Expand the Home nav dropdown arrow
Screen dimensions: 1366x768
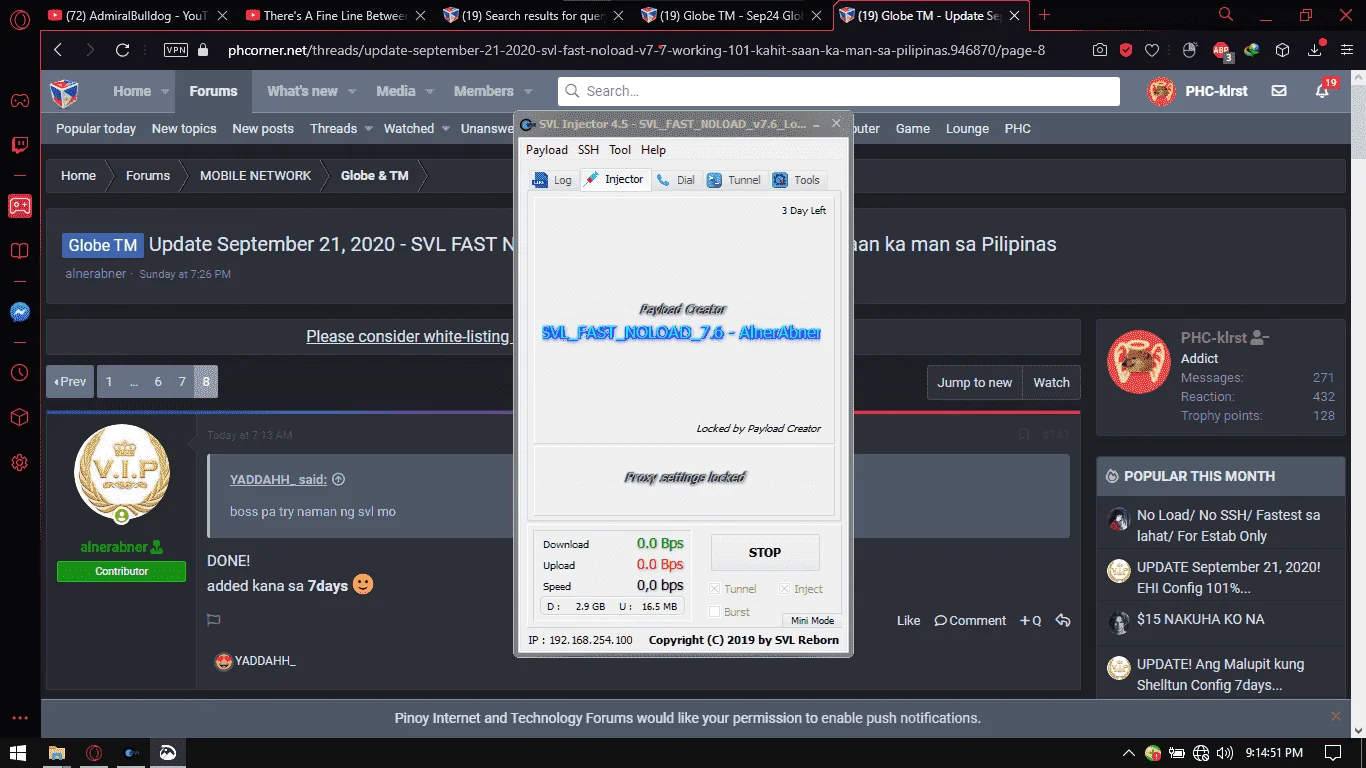click(x=165, y=92)
